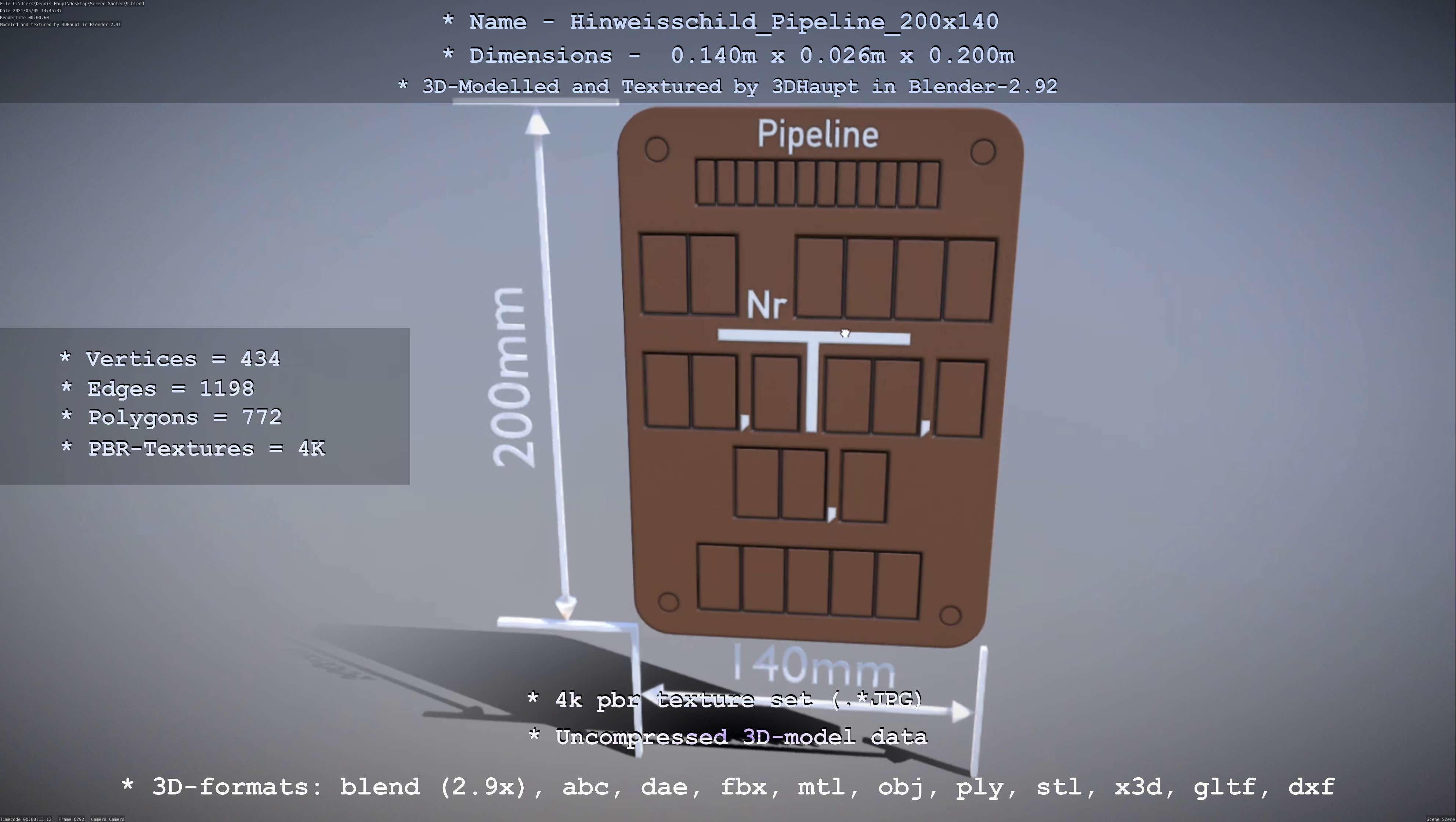Click the 'File C:\Users\Dennis Haupt...9.blend' stamp
Image resolution: width=1456 pixels, height=822 pixels.
point(72,3)
